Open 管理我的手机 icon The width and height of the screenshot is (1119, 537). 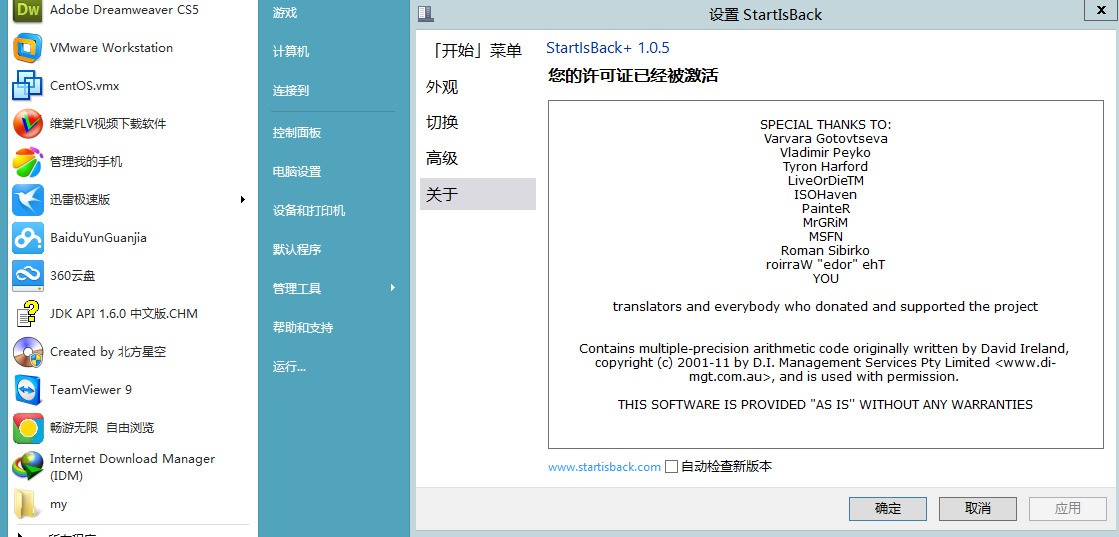[x=28, y=161]
